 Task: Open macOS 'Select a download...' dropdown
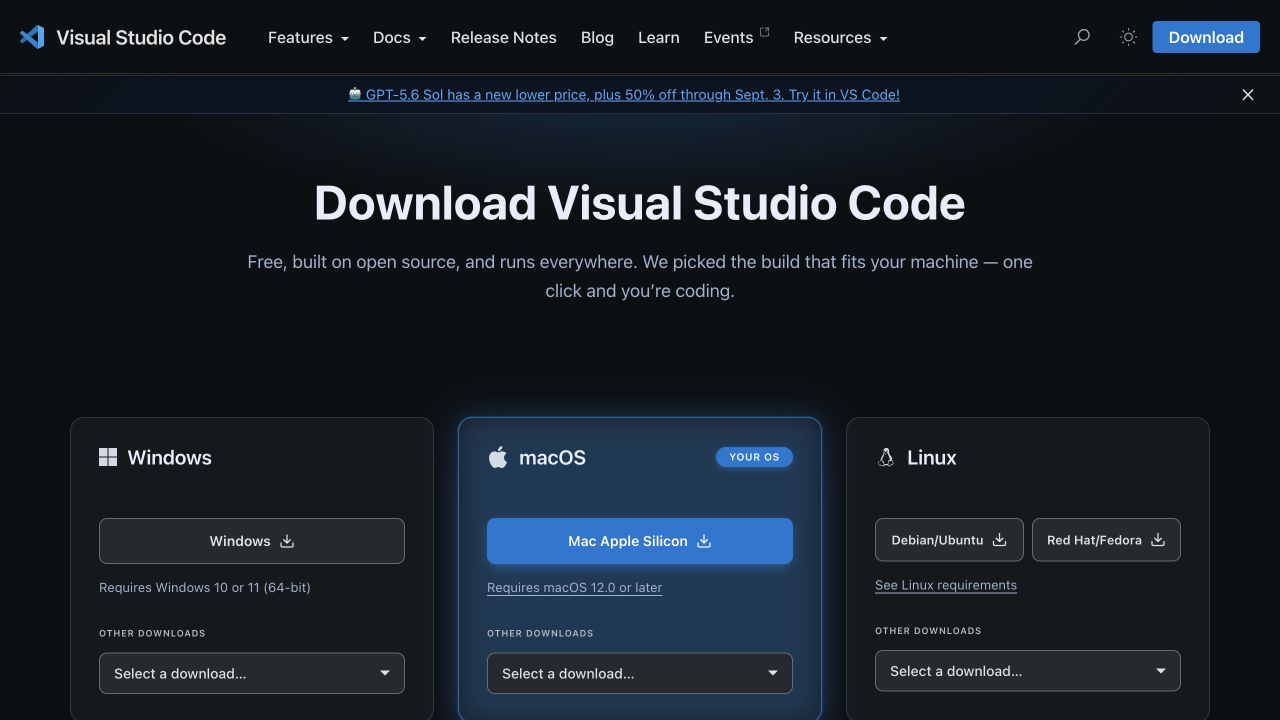(x=640, y=673)
